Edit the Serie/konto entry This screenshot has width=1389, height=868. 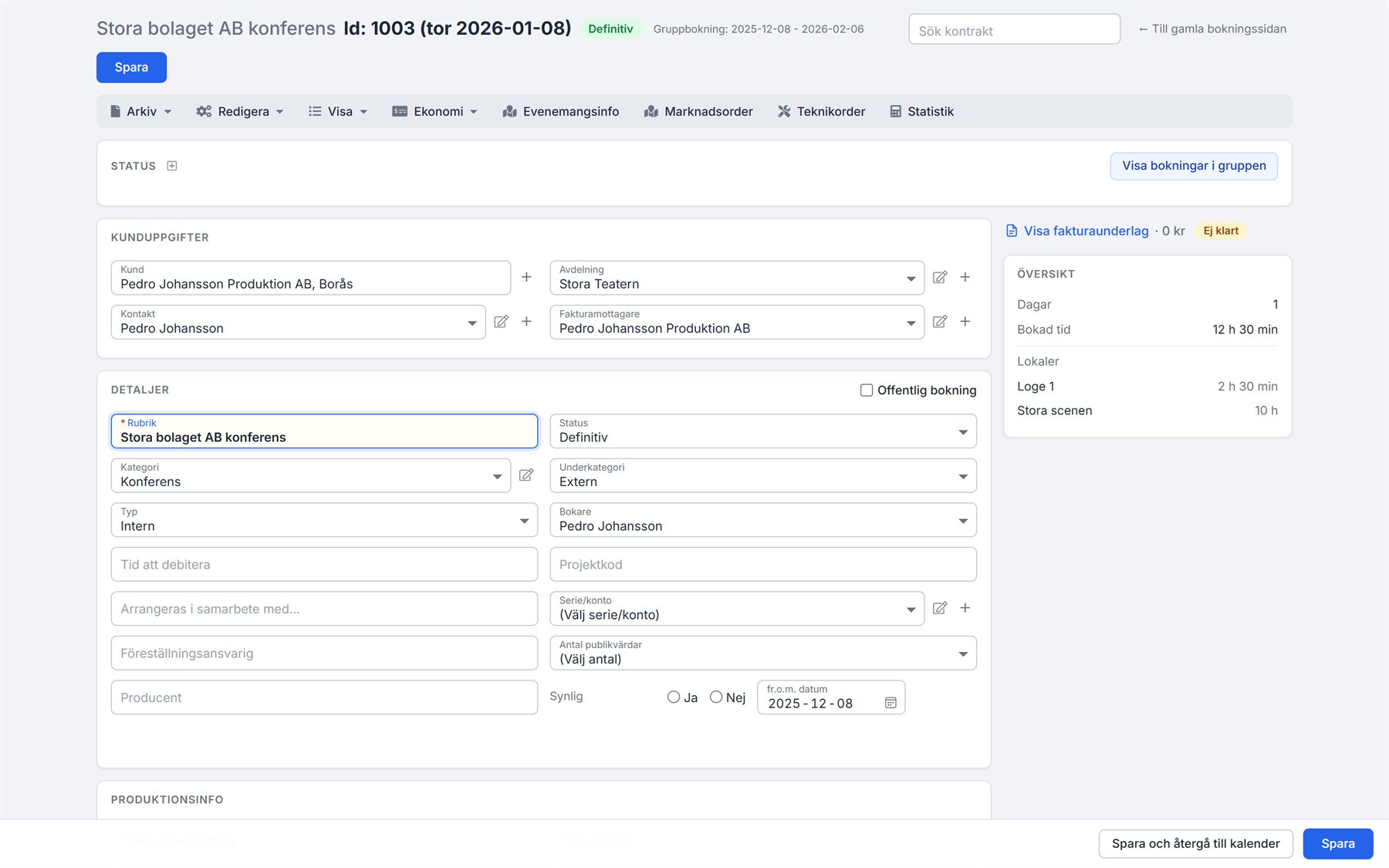click(940, 608)
